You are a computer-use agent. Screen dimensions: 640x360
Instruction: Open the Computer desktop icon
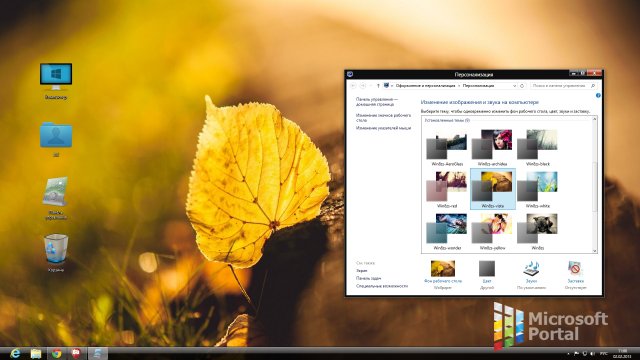[56, 81]
